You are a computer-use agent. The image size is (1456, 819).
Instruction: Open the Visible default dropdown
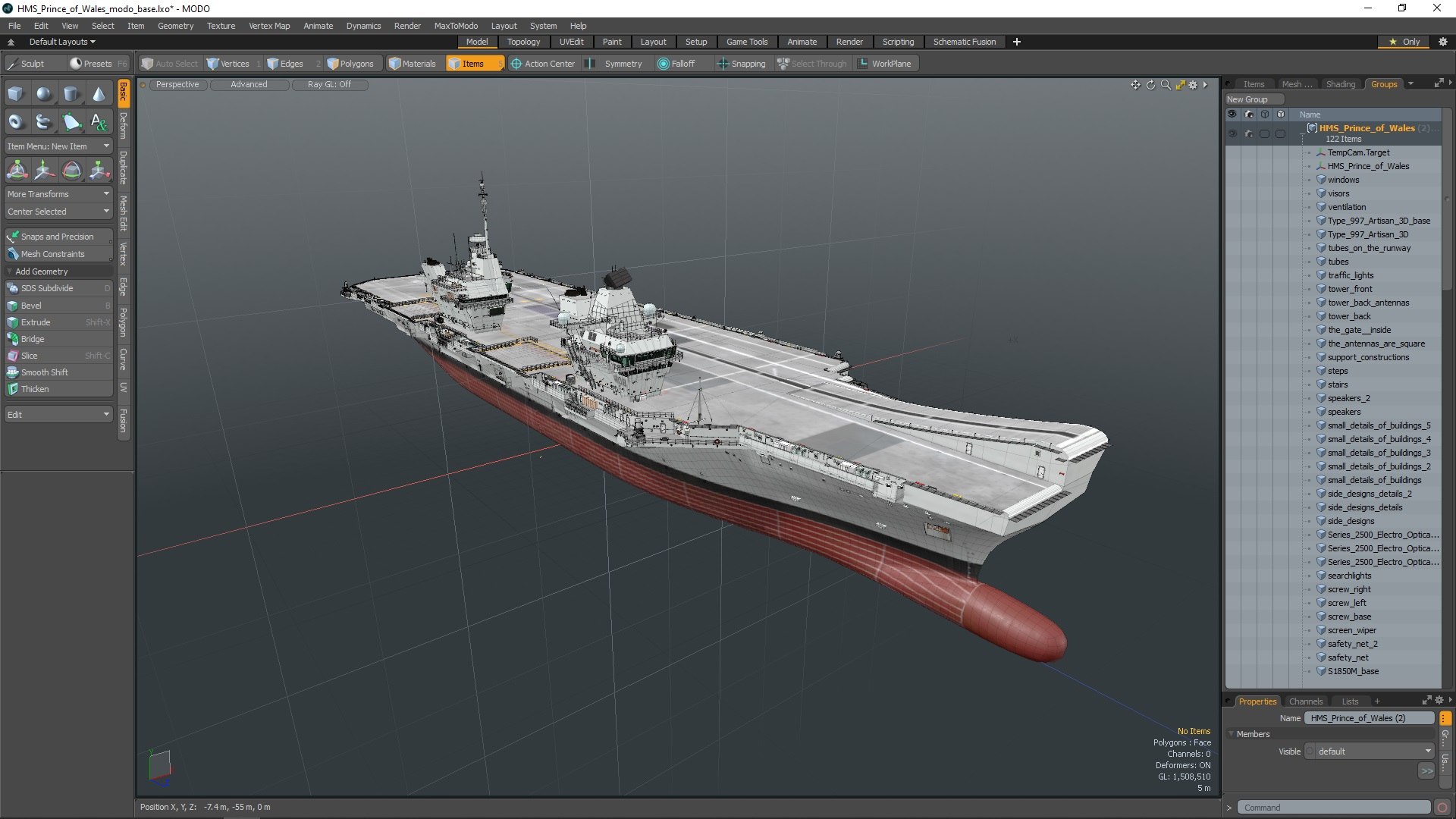[x=1370, y=752]
